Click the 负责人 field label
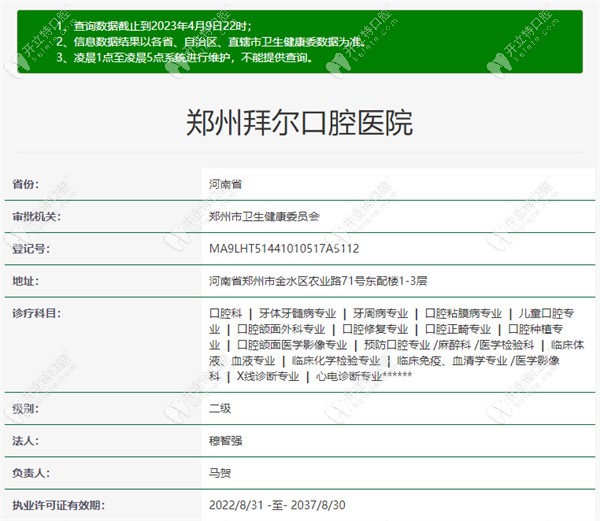This screenshot has height=521, width=600. point(31,473)
